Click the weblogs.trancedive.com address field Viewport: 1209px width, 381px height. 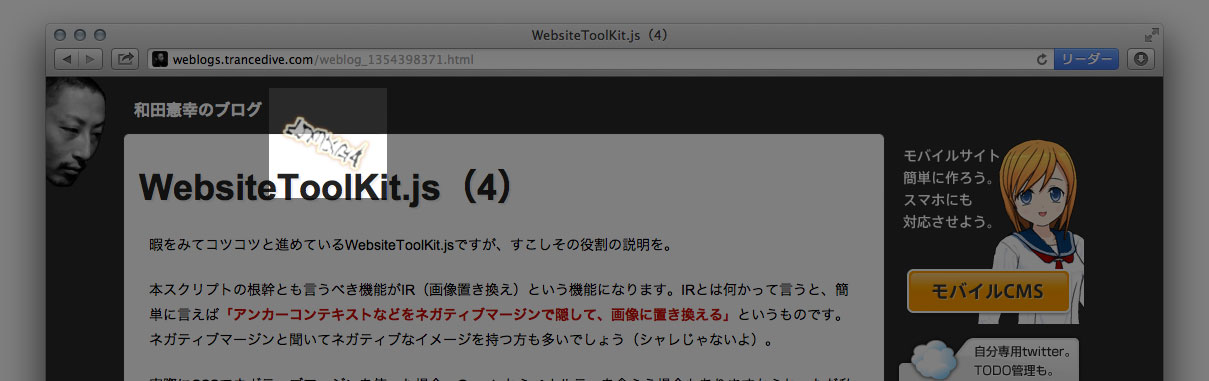coord(600,60)
